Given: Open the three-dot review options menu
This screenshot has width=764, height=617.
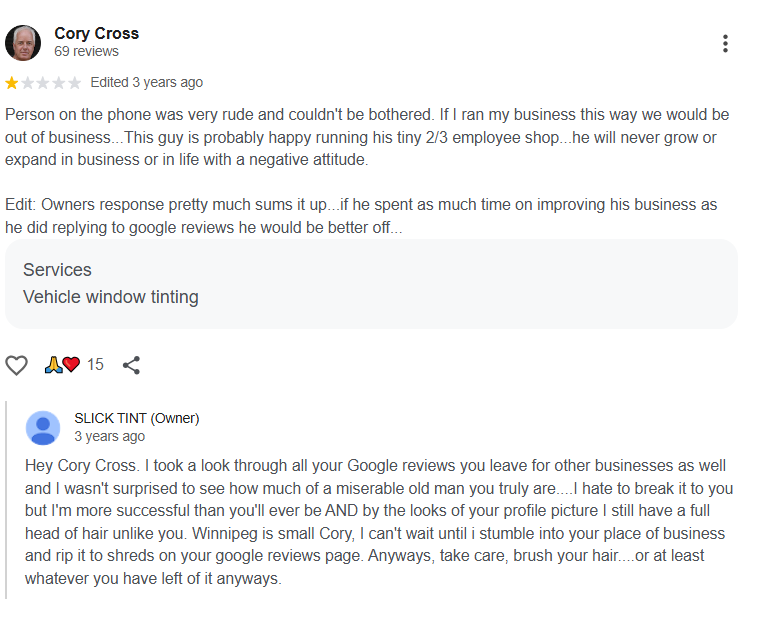Looking at the screenshot, I should click(725, 43).
